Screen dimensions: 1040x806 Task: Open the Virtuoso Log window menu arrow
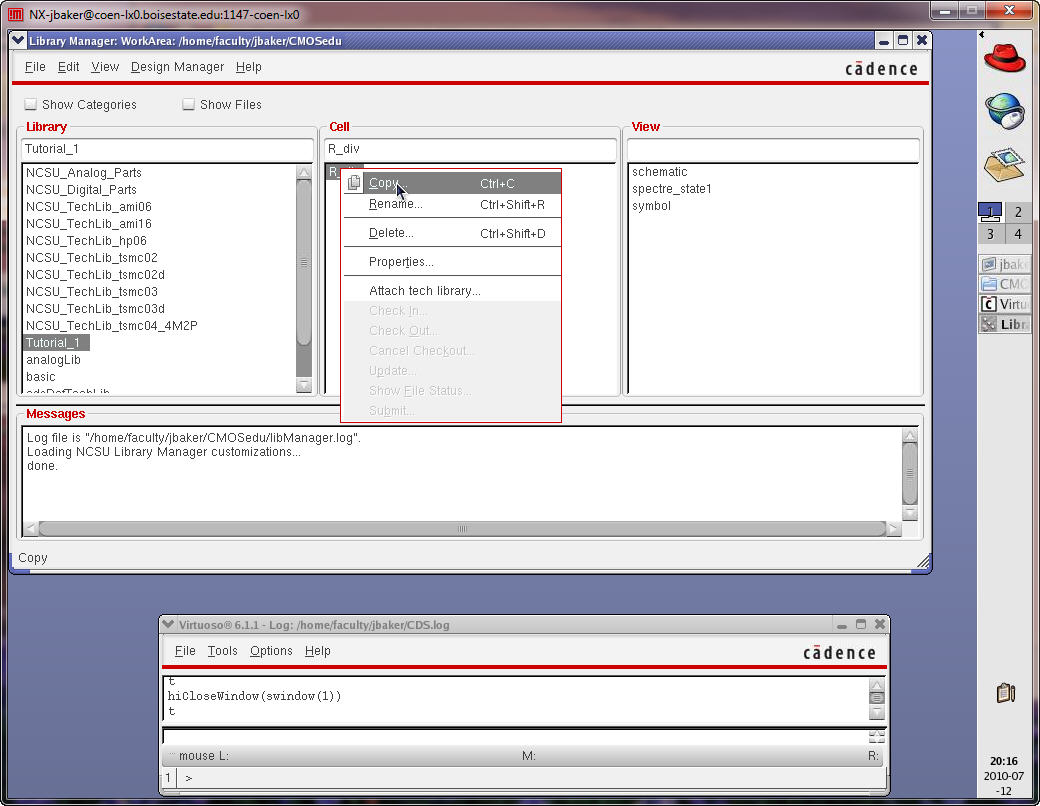(168, 624)
